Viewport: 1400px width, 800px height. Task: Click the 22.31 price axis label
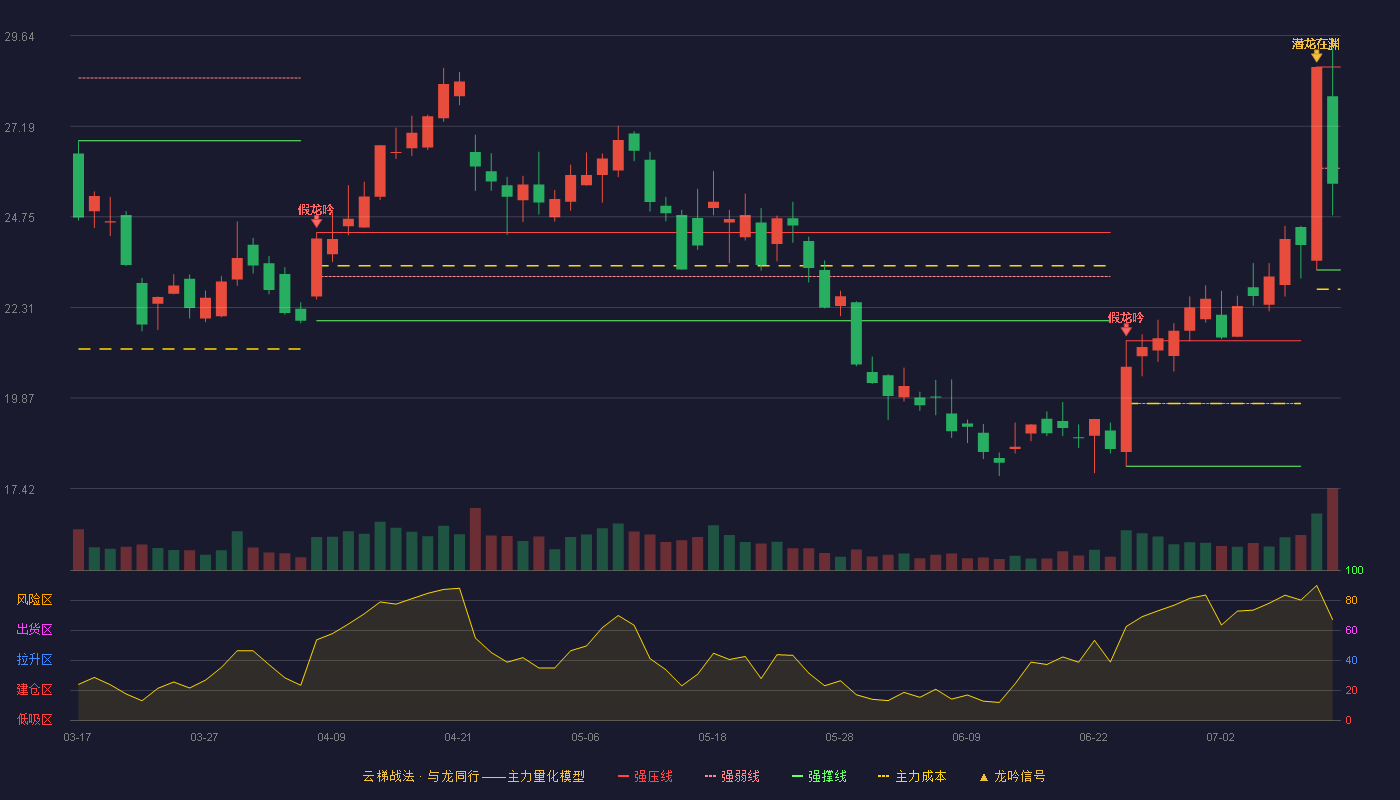point(19,309)
